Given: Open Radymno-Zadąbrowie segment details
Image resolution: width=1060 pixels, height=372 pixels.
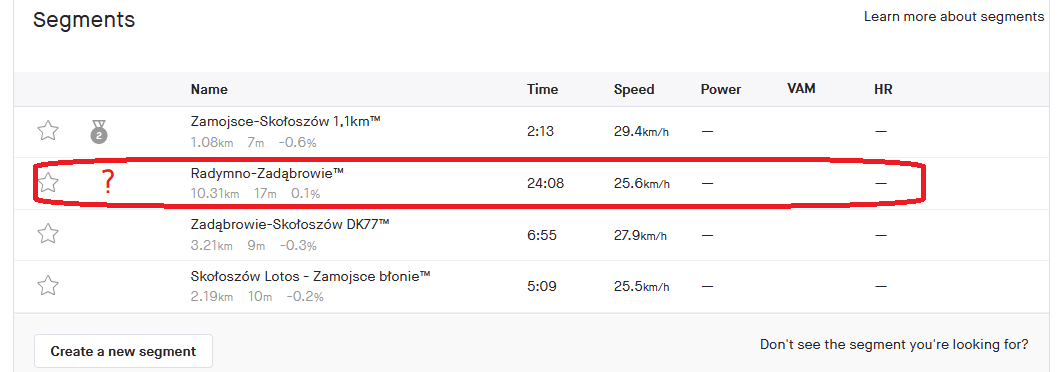Looking at the screenshot, I should 268,173.
